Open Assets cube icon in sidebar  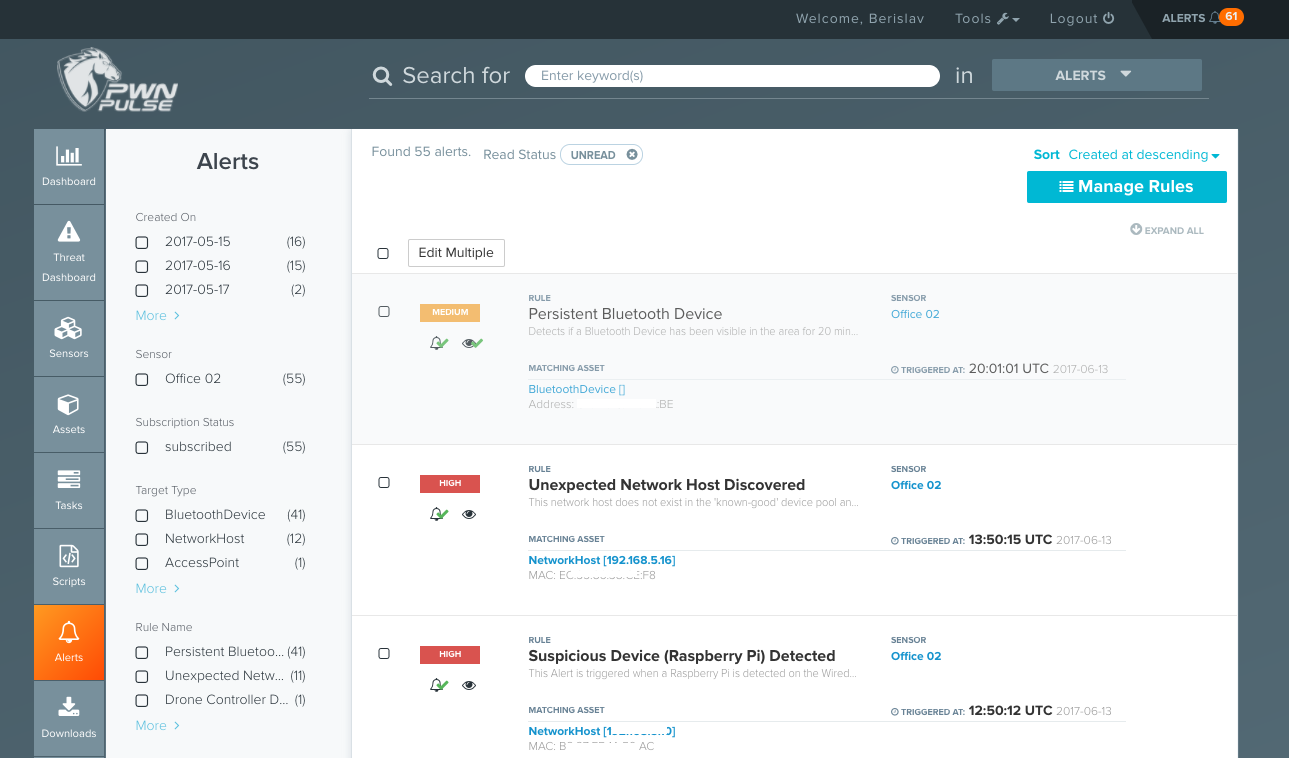click(x=68, y=404)
